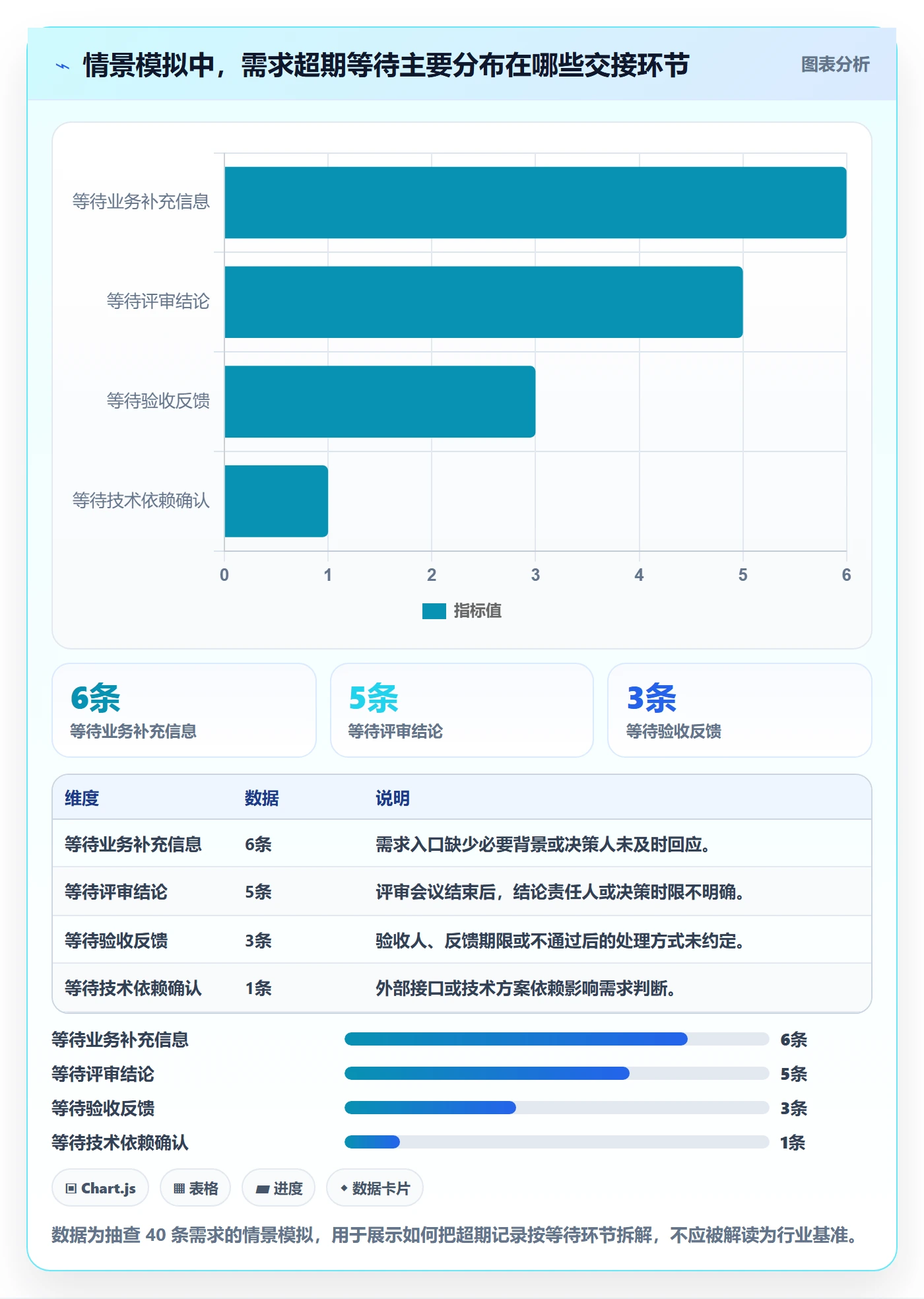Click the chart bar for 等待技术依赖确认
The height and width of the screenshot is (1299, 924).
pos(277,501)
